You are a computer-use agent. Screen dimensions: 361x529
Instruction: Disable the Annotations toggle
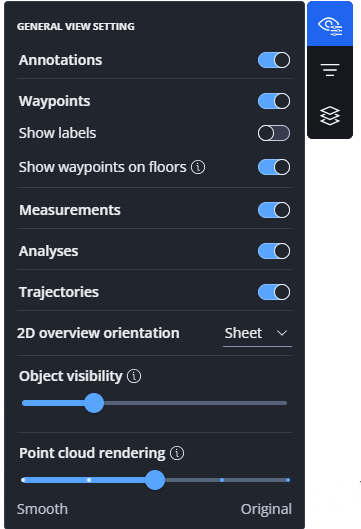click(274, 60)
